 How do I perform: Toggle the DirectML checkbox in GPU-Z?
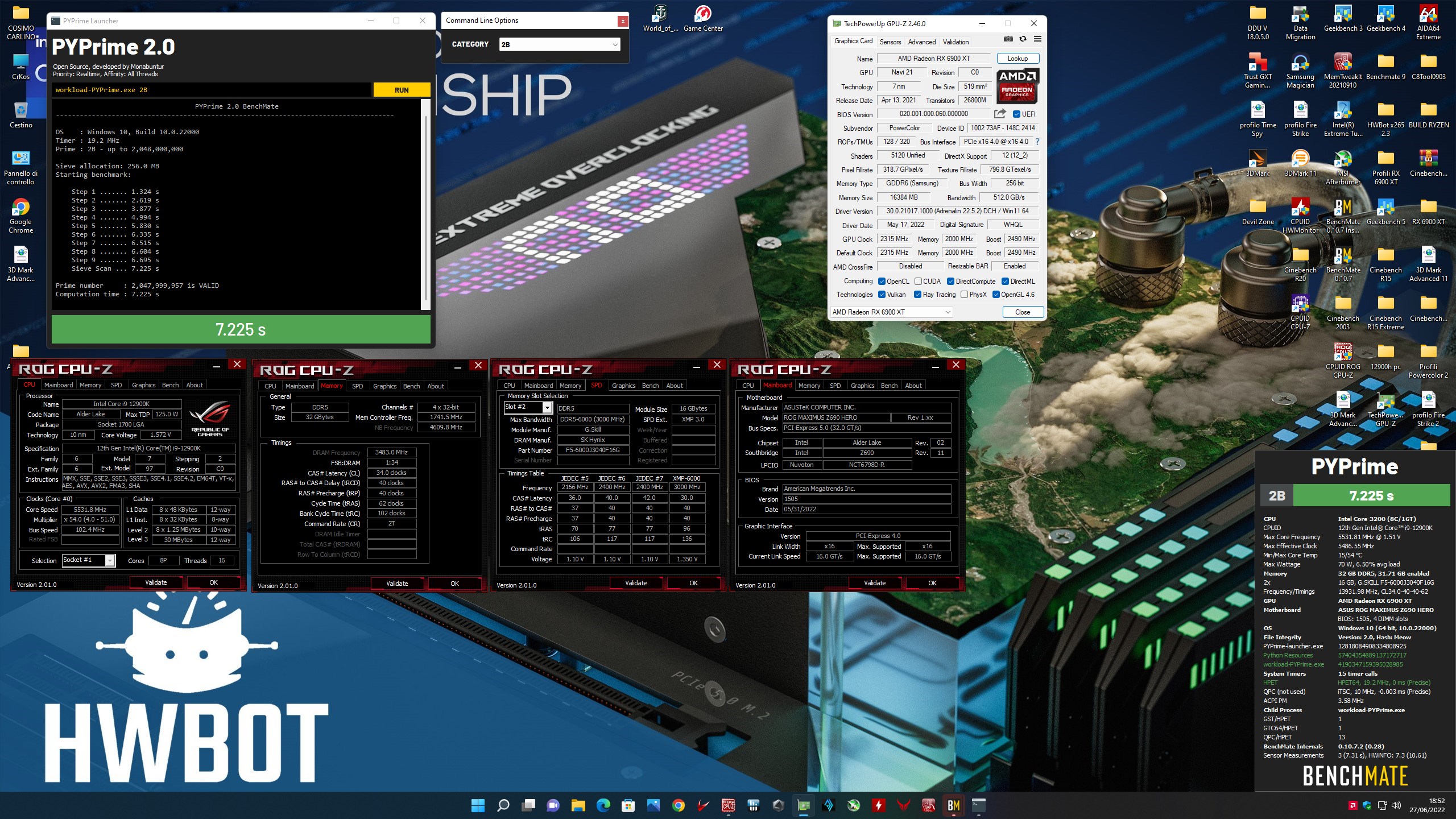click(1005, 282)
